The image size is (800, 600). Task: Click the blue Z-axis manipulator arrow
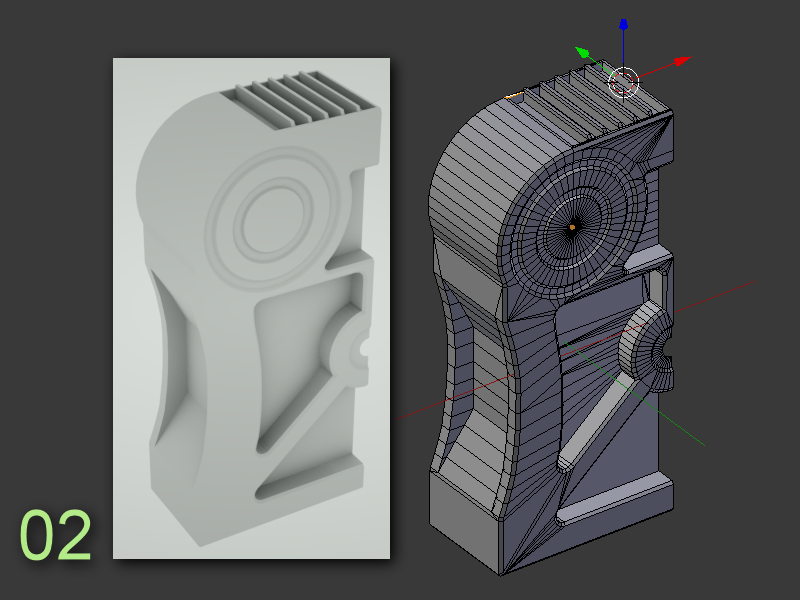click(623, 24)
